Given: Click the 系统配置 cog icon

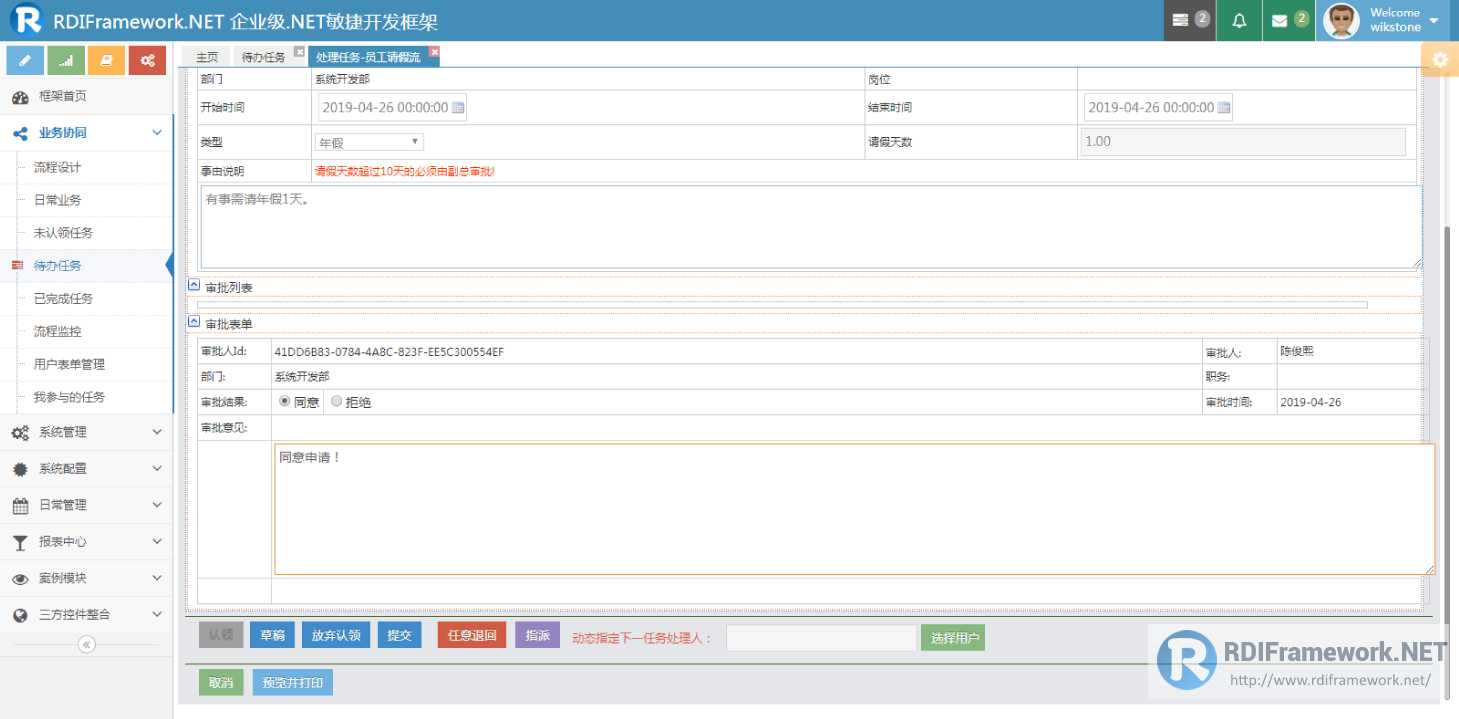Looking at the screenshot, I should click(20, 469).
